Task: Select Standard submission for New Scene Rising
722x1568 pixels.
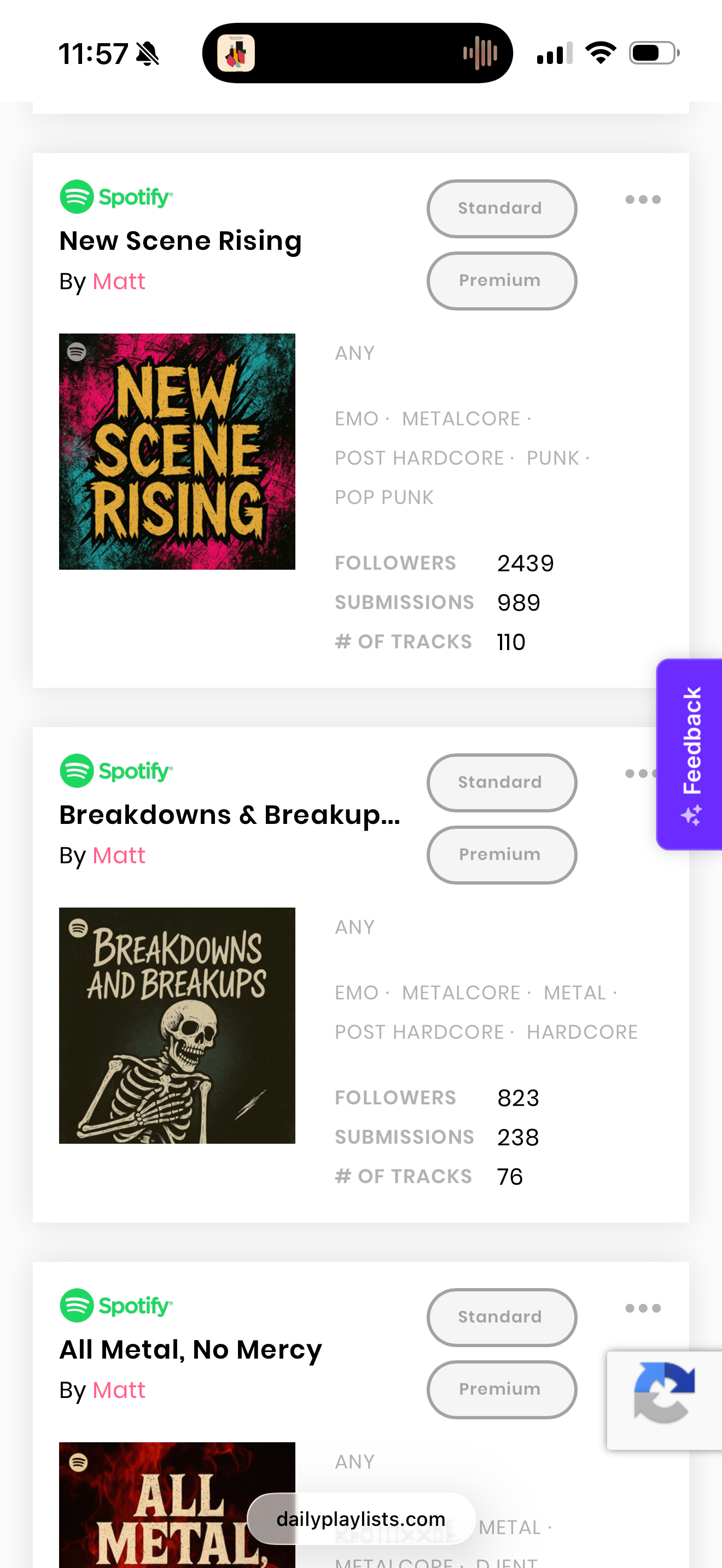Action: [x=502, y=208]
